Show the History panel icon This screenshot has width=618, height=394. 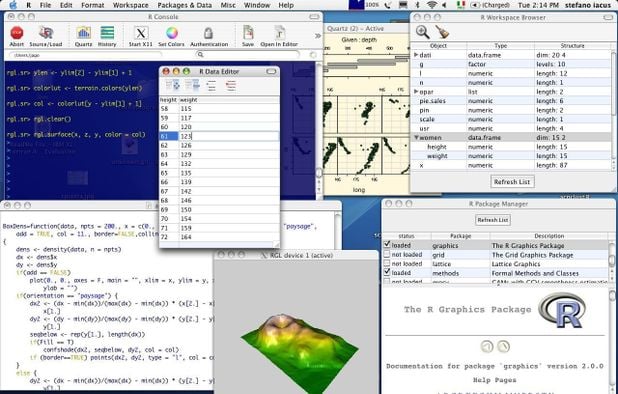(x=107, y=33)
